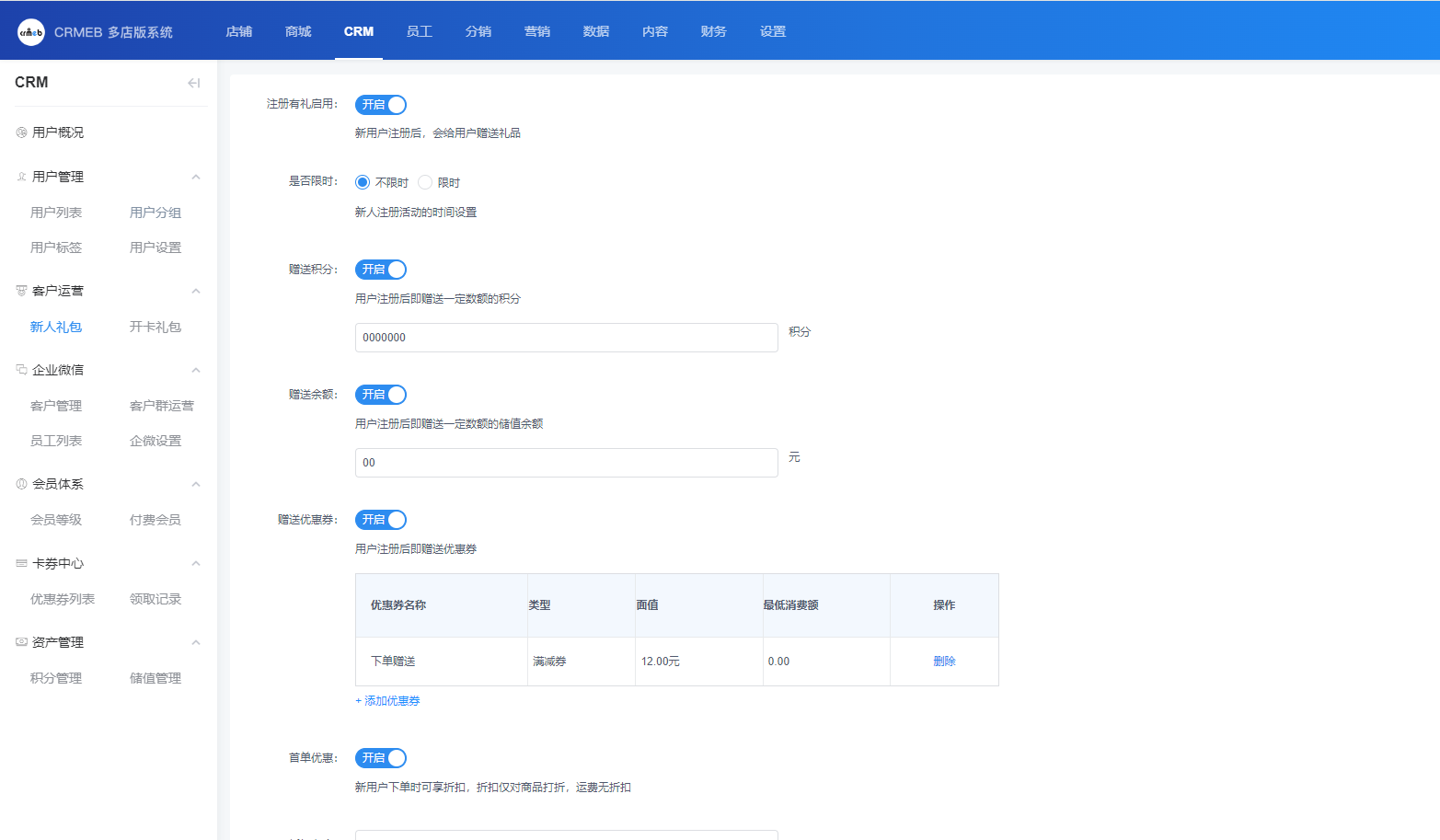This screenshot has height=840, width=1440.
Task: Turn off the 赠送积分 switch
Action: (x=381, y=270)
